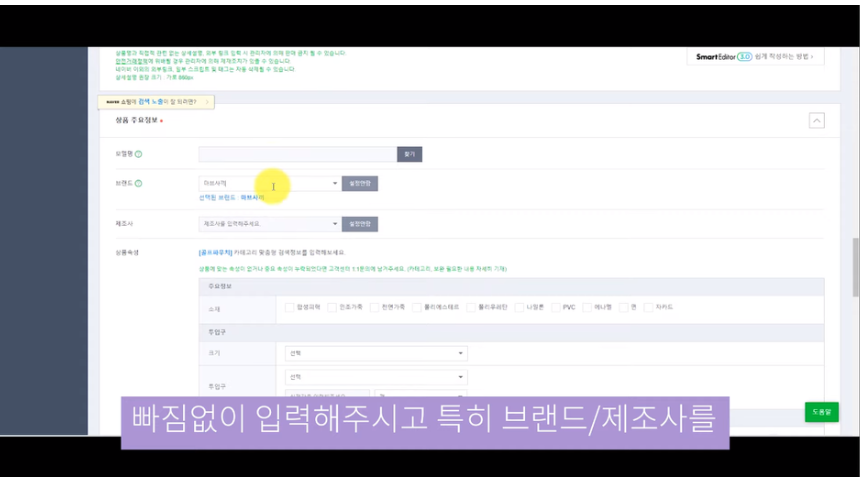Check the 천연가죽 material checkbox
Image resolution: width=860 pixels, height=480 pixels.
click(x=375, y=307)
